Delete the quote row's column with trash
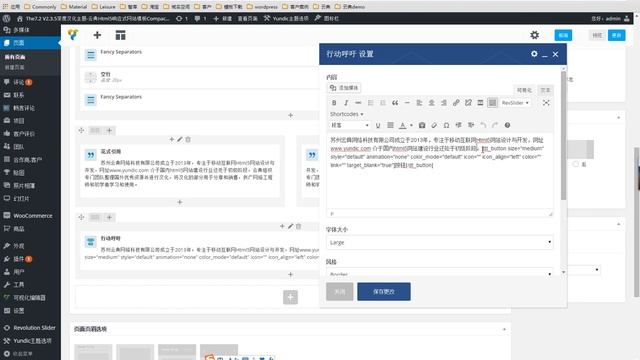This screenshot has width=640, height=360. pyautogui.click(x=188, y=140)
